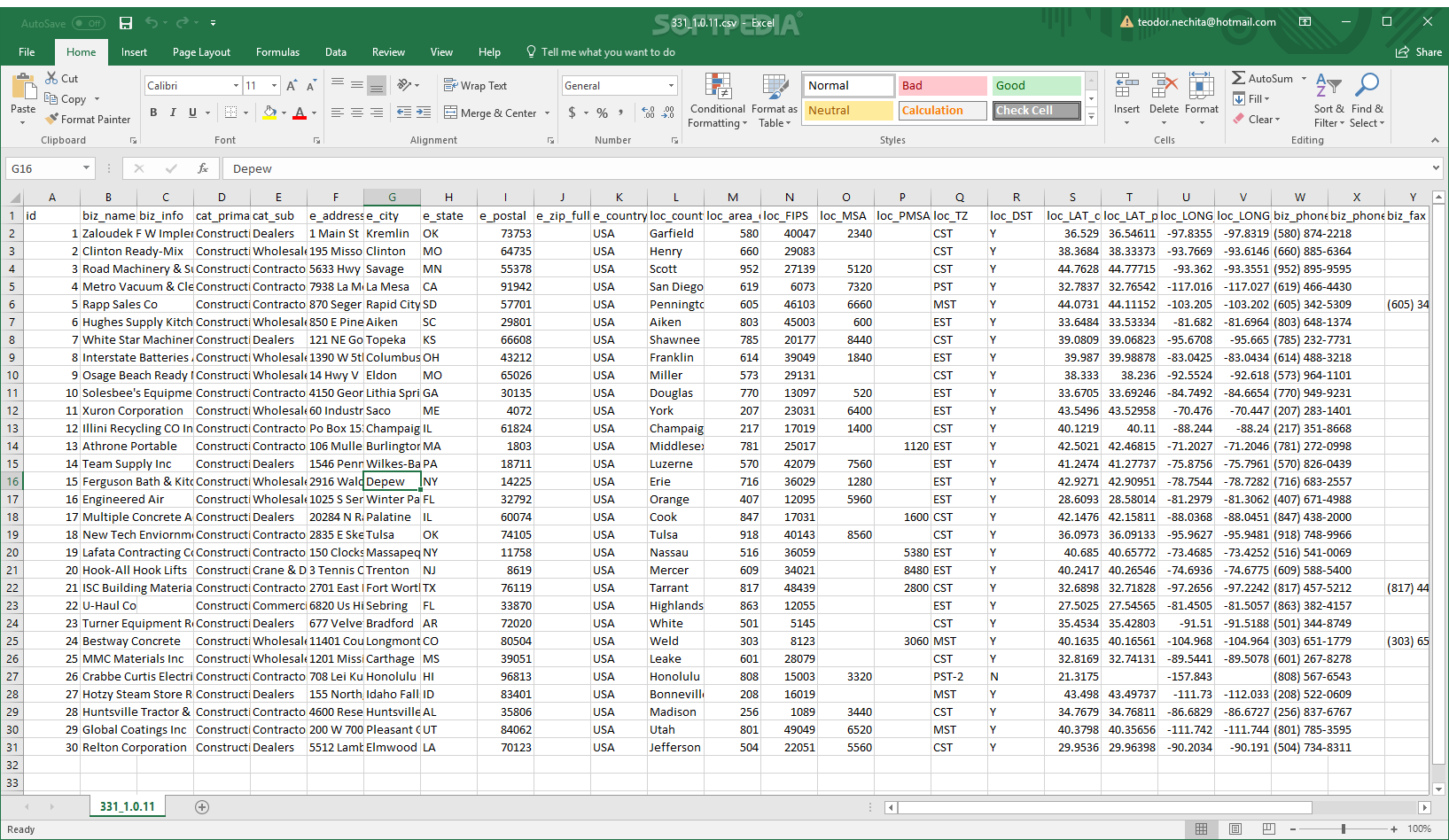Open the font size dropdown
The height and width of the screenshot is (840, 1449).
[x=274, y=86]
